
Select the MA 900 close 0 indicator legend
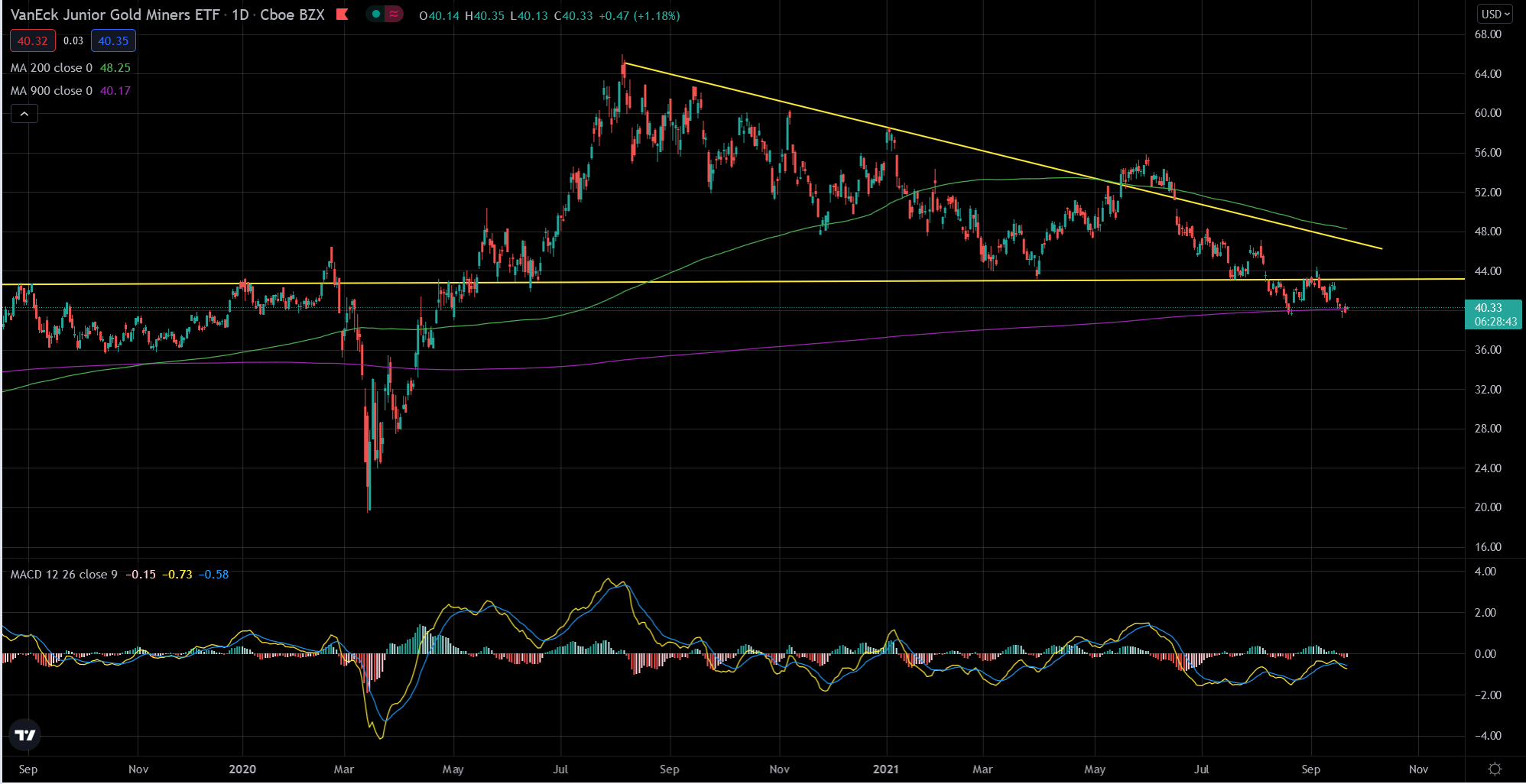[51, 91]
